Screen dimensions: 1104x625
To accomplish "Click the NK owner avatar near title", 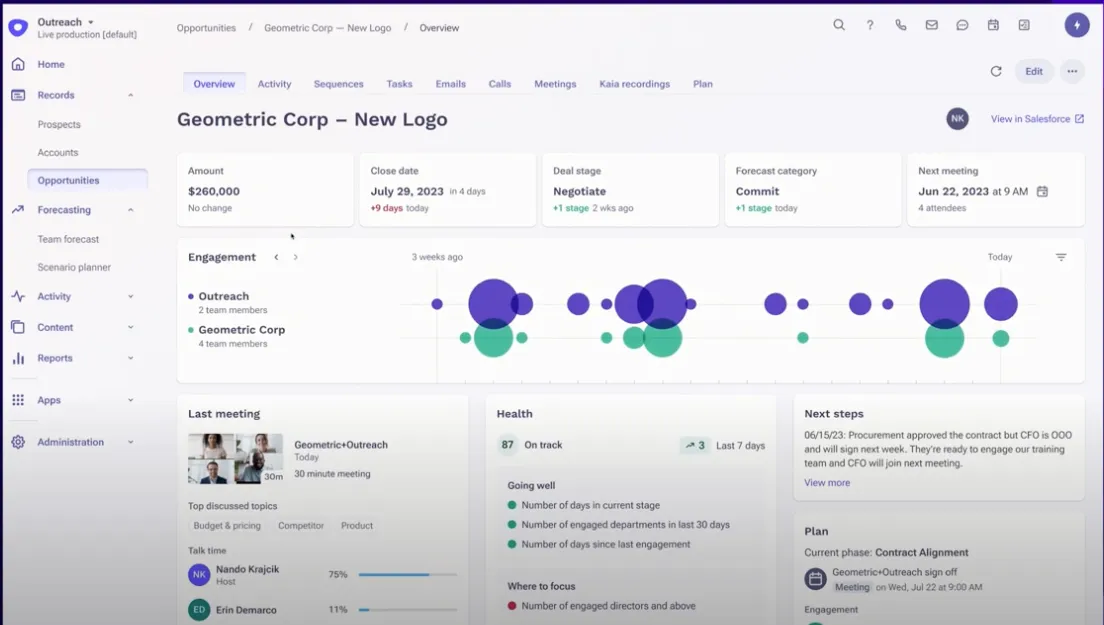I will [957, 119].
